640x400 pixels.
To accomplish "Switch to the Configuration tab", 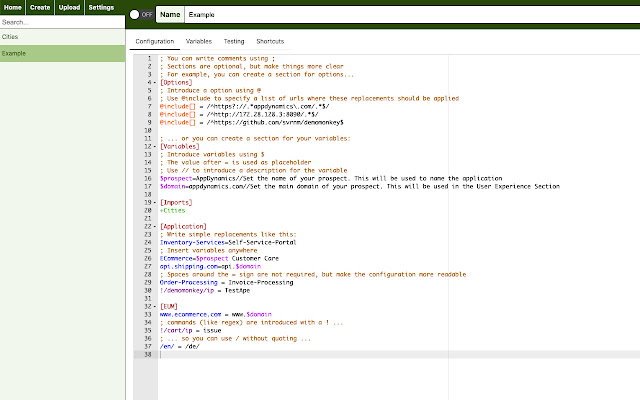I will click(x=154, y=42).
